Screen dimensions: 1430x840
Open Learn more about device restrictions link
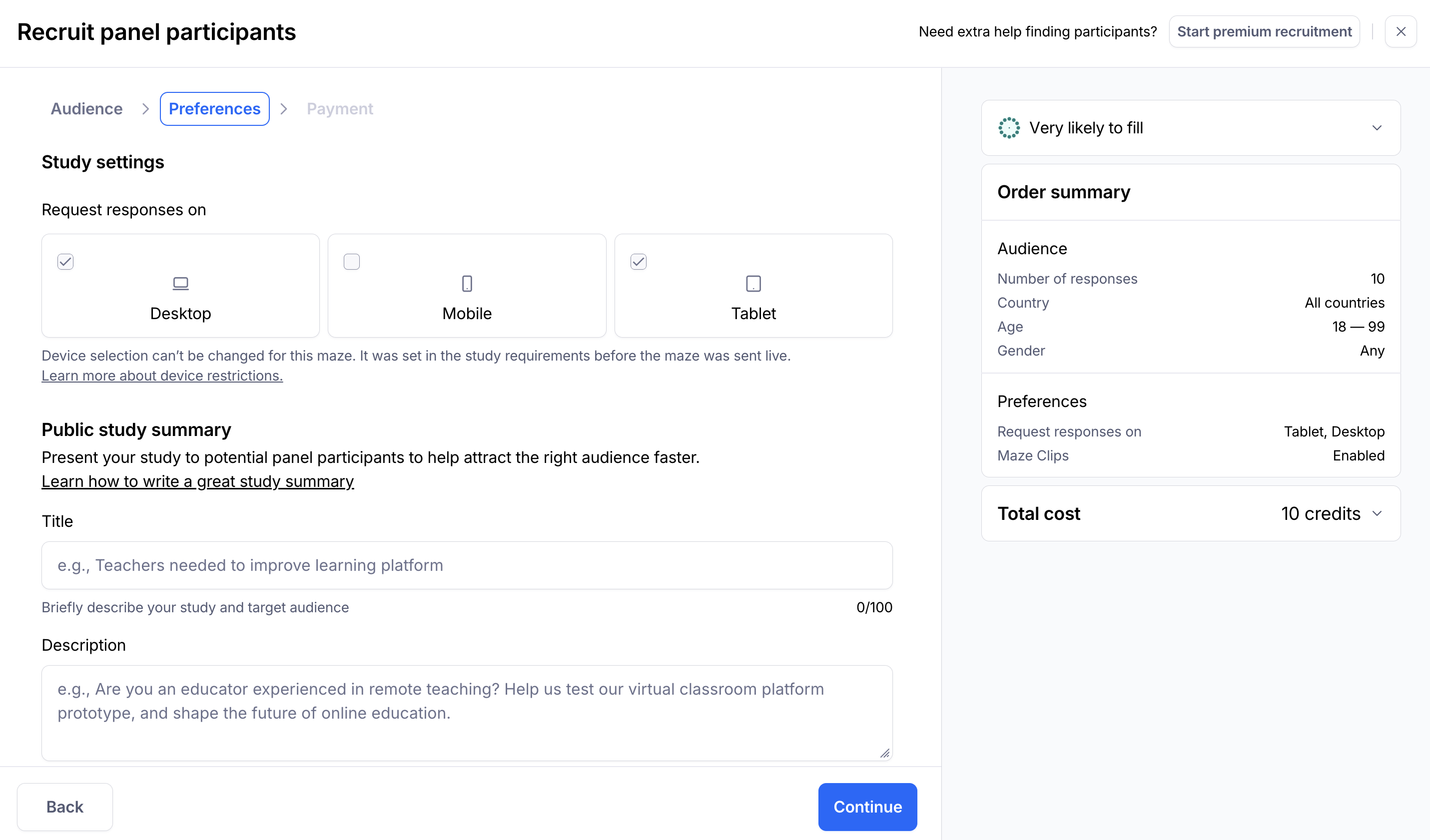tap(162, 376)
